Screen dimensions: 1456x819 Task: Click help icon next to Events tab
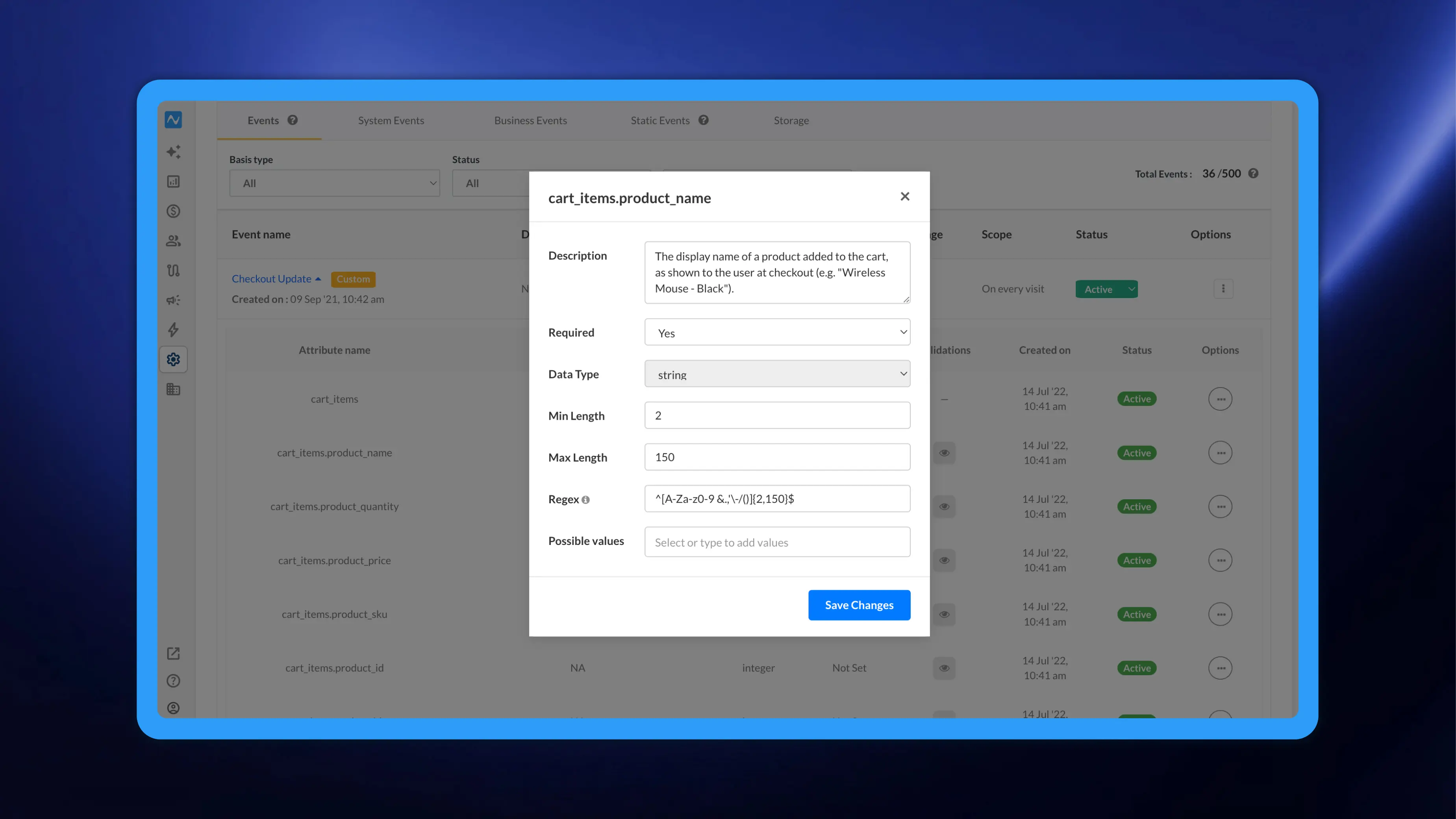click(292, 120)
